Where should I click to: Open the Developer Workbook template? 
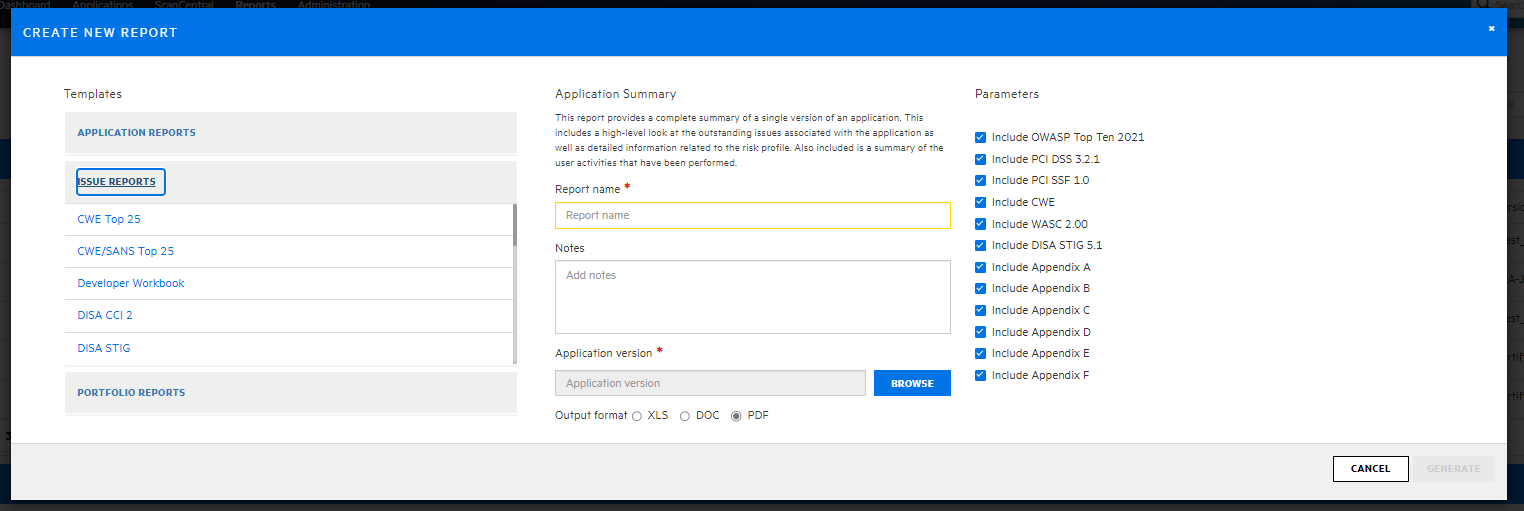[131, 283]
